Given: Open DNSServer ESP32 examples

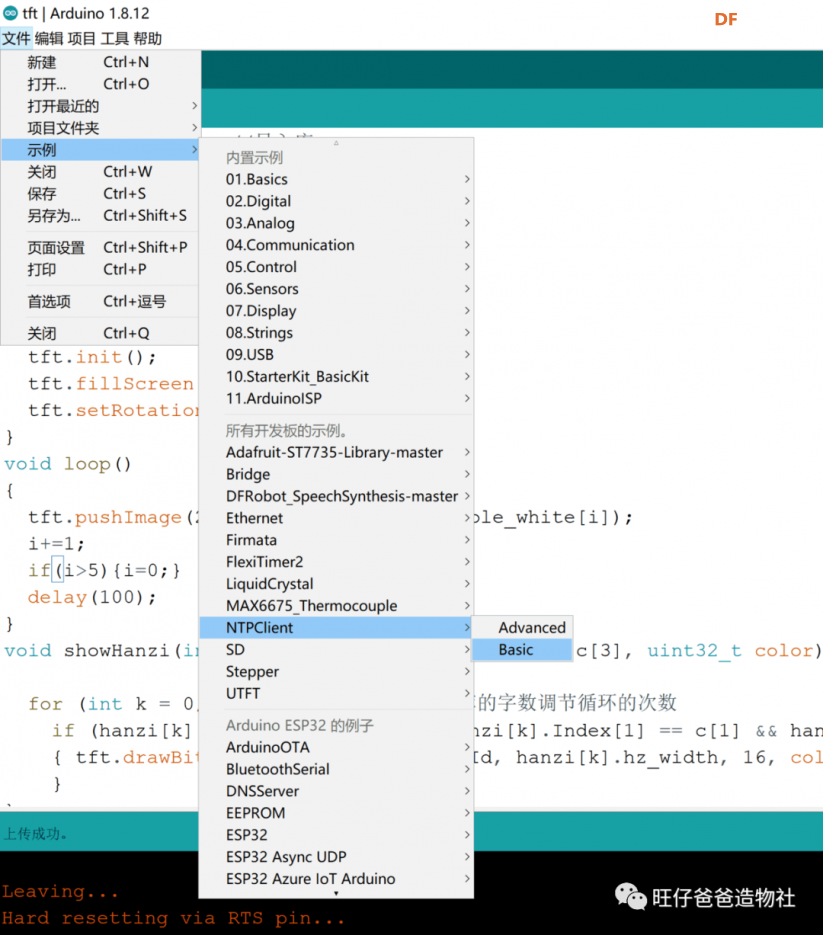Looking at the screenshot, I should pos(336,791).
